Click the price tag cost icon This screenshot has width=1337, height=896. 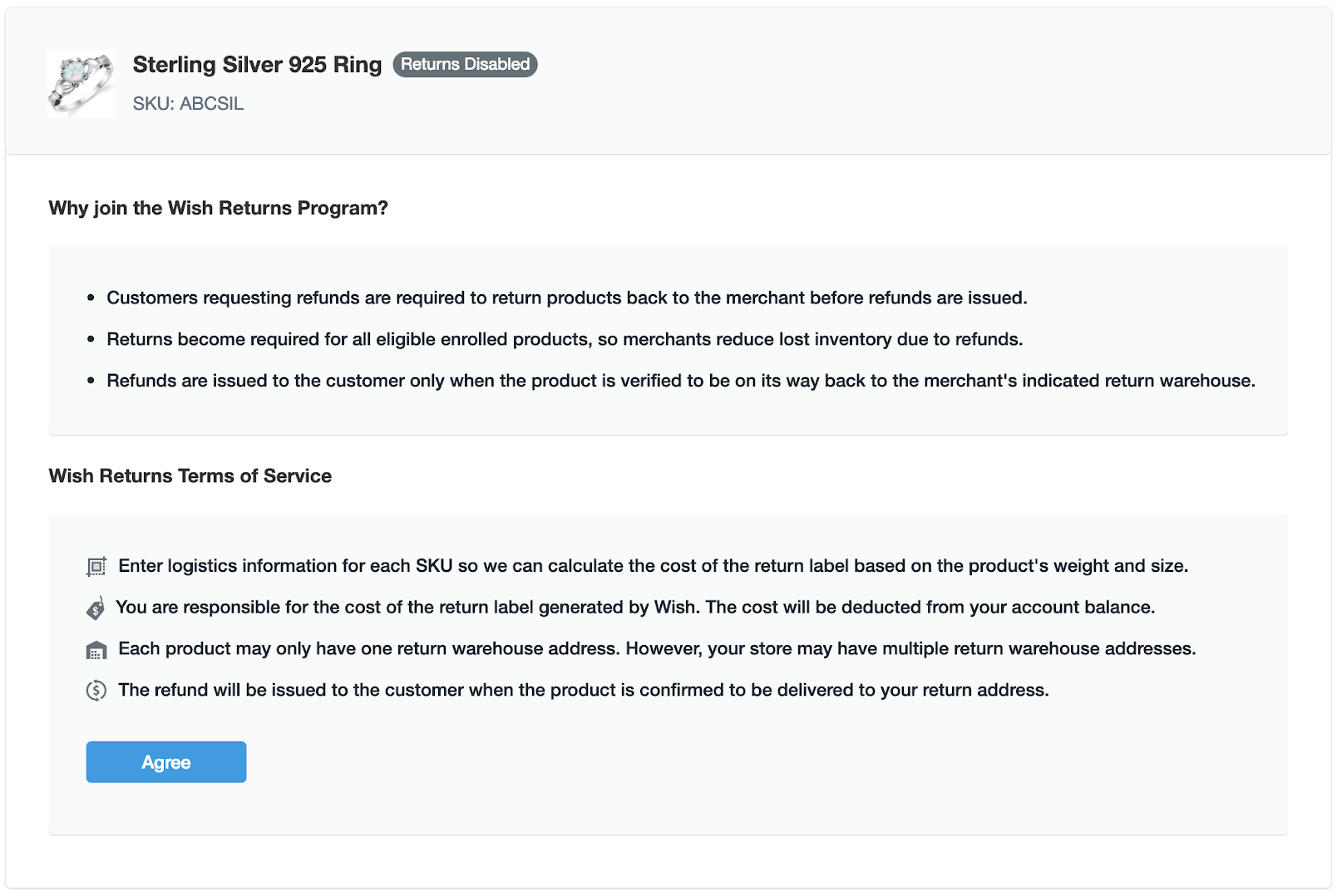(x=96, y=608)
